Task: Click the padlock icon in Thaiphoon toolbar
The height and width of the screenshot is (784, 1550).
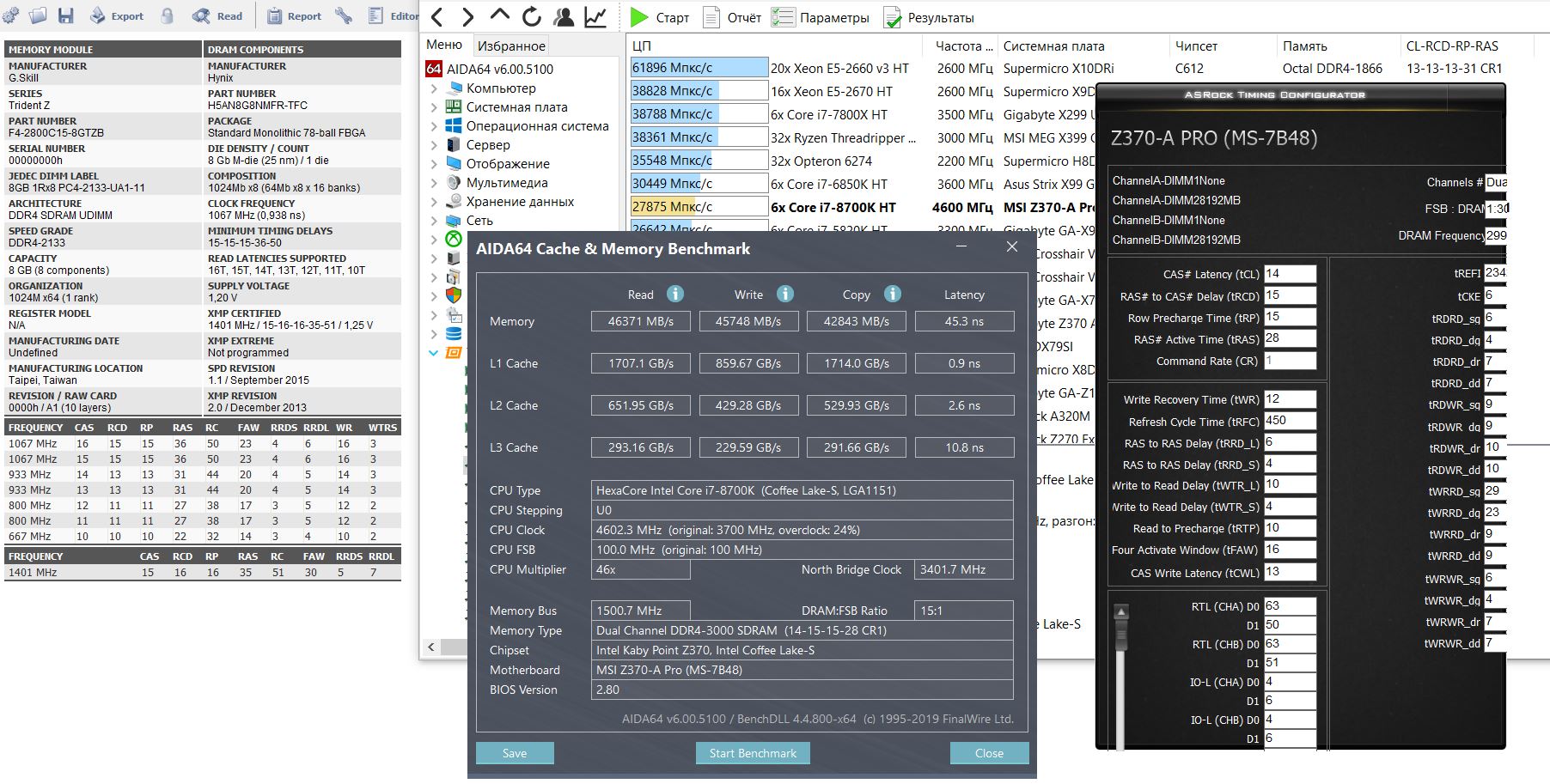Action: [168, 15]
